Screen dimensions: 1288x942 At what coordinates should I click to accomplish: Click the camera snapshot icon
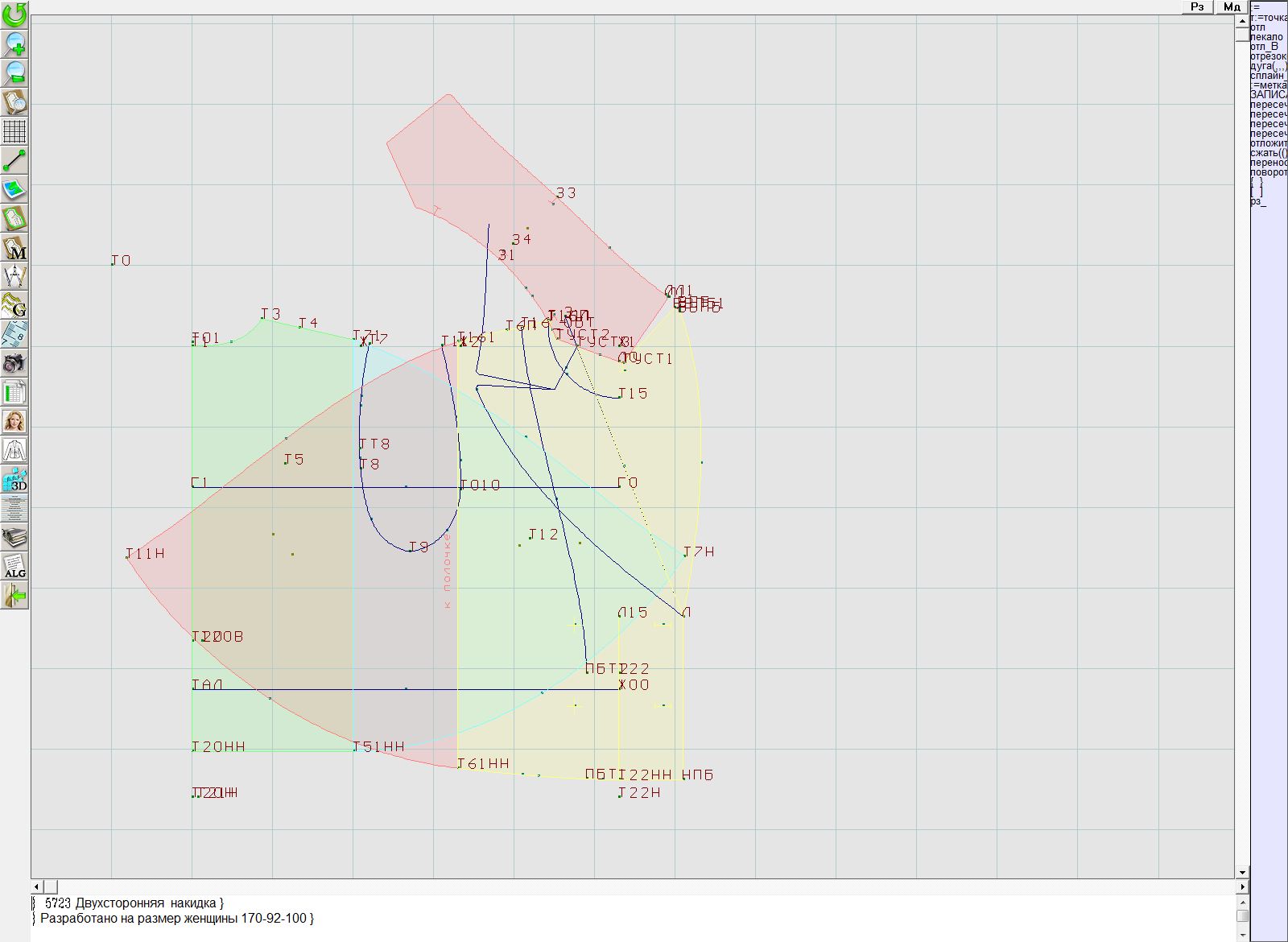click(14, 364)
